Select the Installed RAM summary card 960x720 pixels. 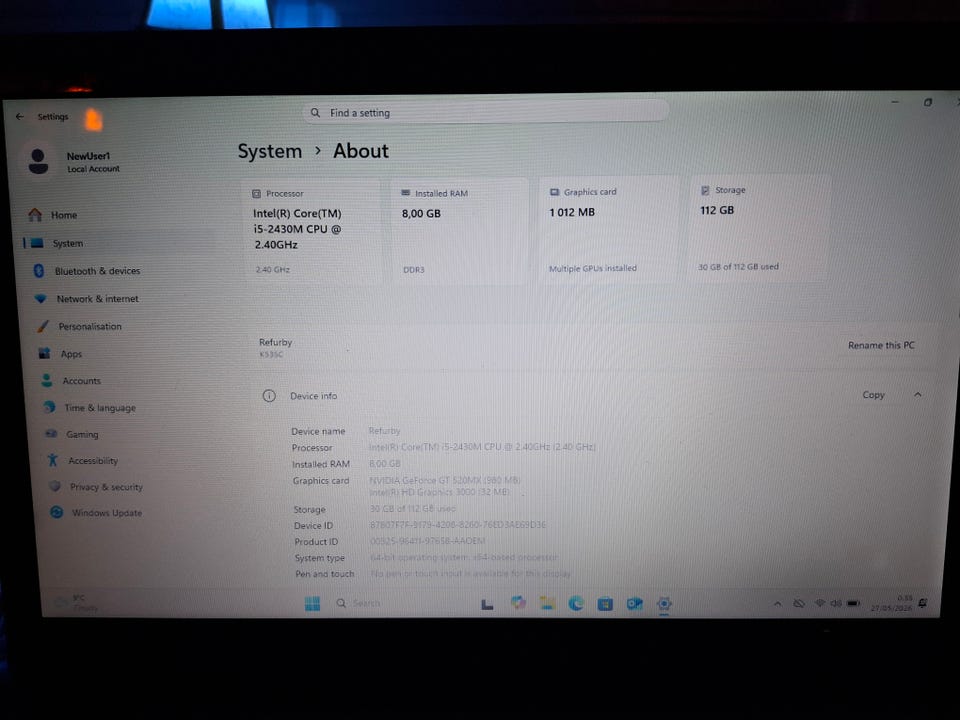[x=459, y=231]
